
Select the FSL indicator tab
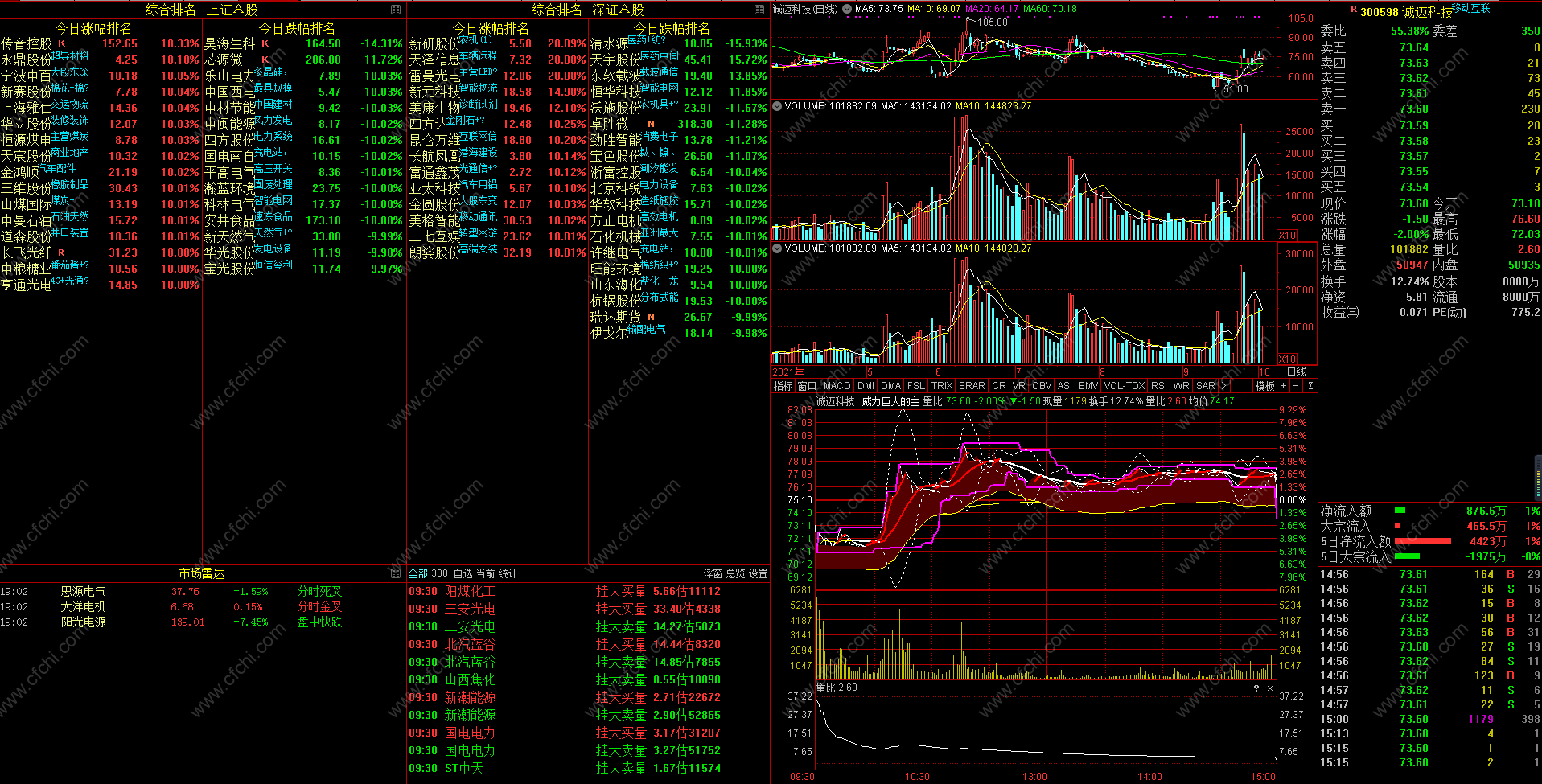pos(916,386)
